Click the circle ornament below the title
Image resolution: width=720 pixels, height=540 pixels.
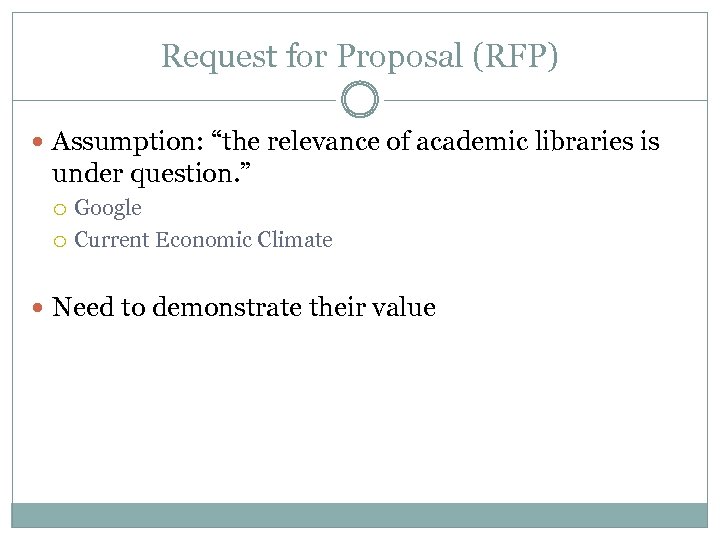click(x=360, y=100)
